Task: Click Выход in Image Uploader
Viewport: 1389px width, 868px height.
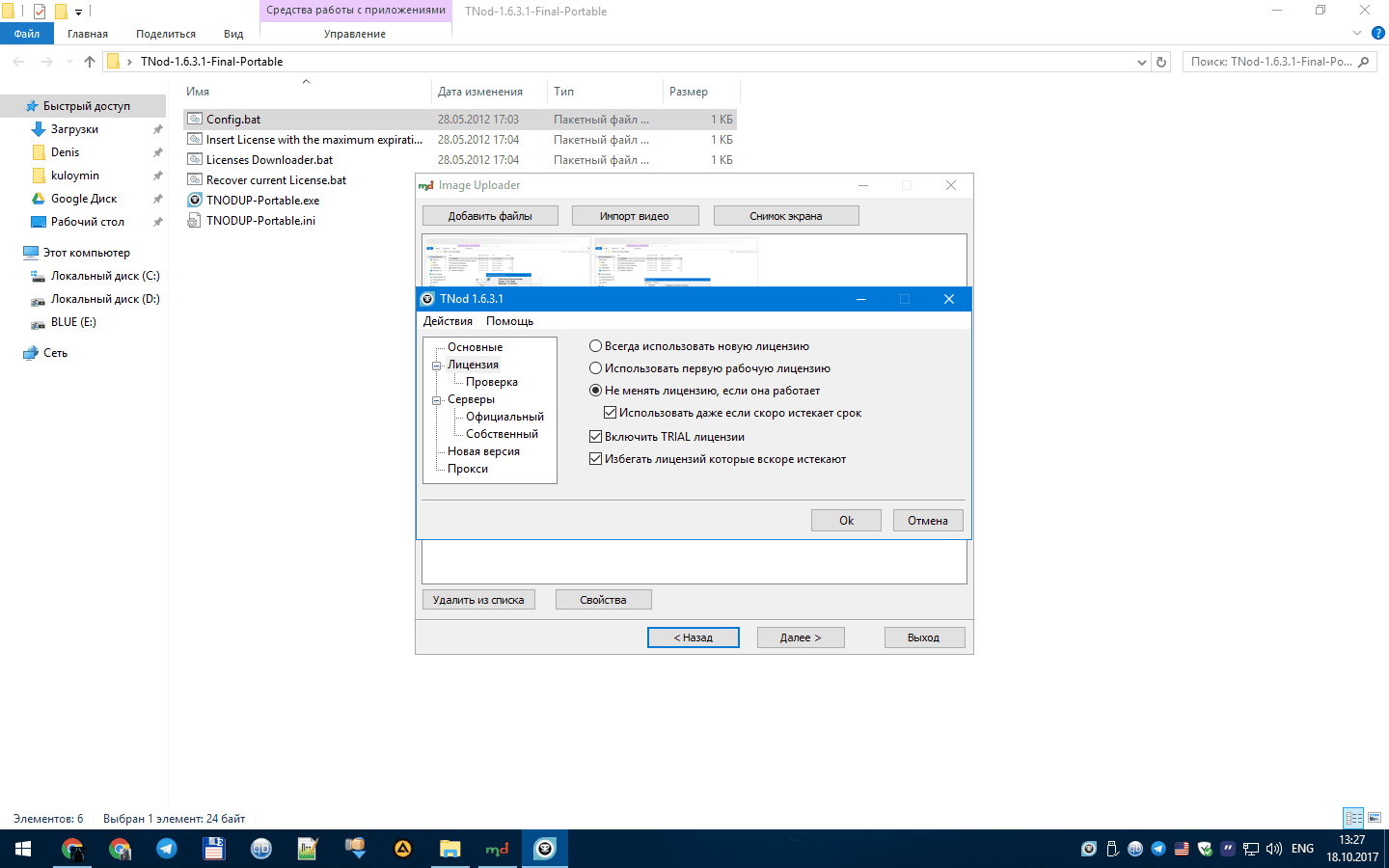Action: point(923,637)
